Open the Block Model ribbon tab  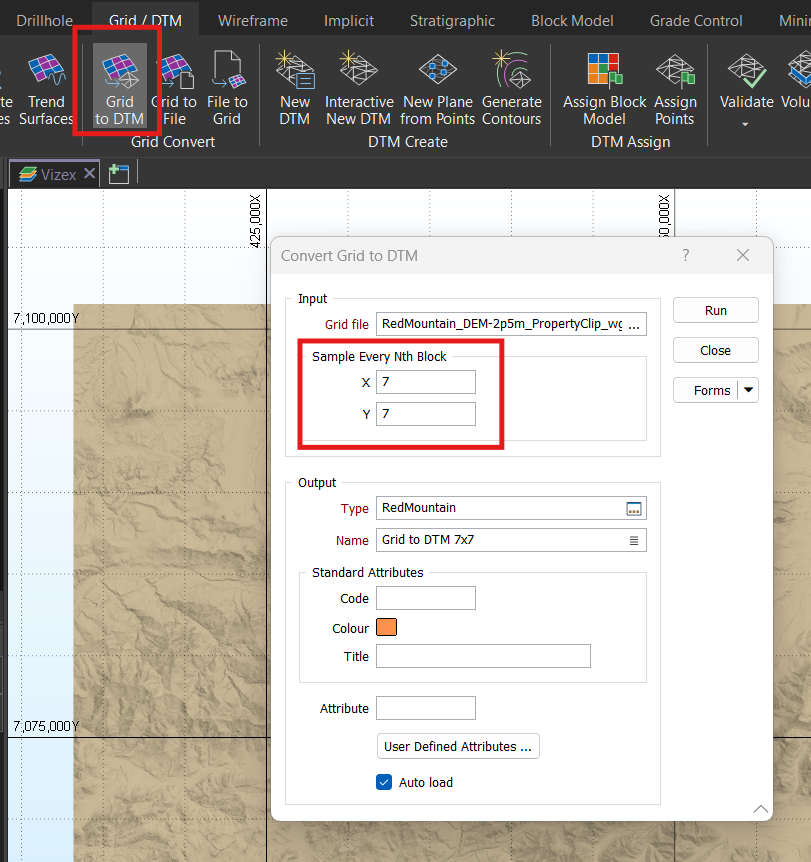[x=572, y=20]
